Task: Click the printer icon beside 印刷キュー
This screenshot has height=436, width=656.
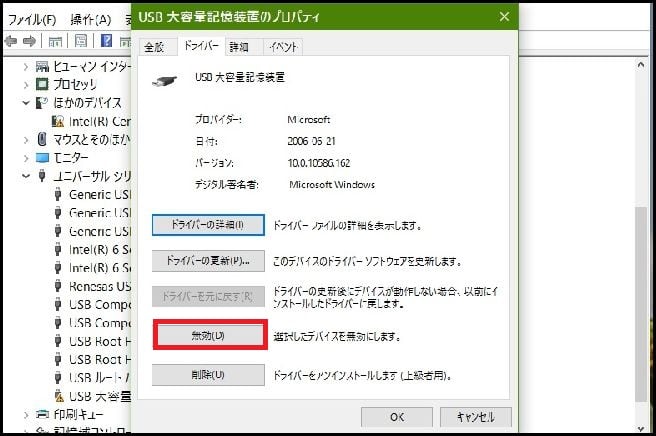Action: (42, 414)
